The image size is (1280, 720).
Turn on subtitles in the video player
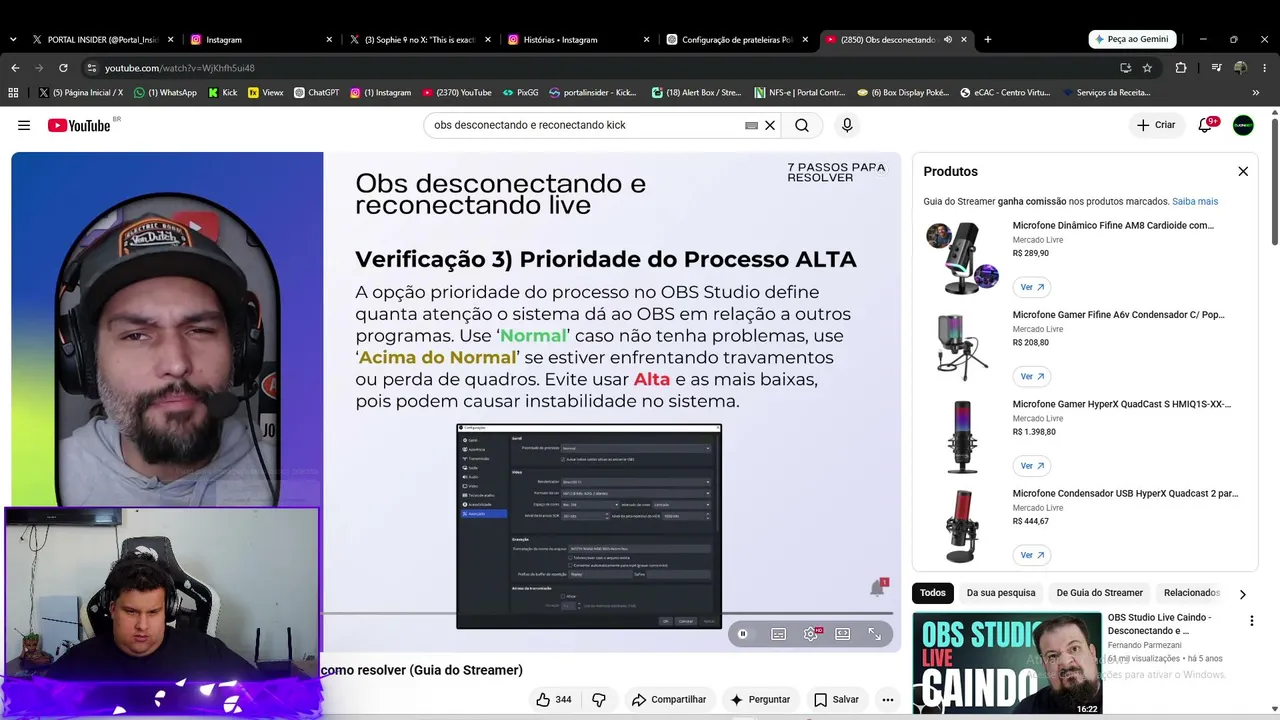tap(779, 634)
